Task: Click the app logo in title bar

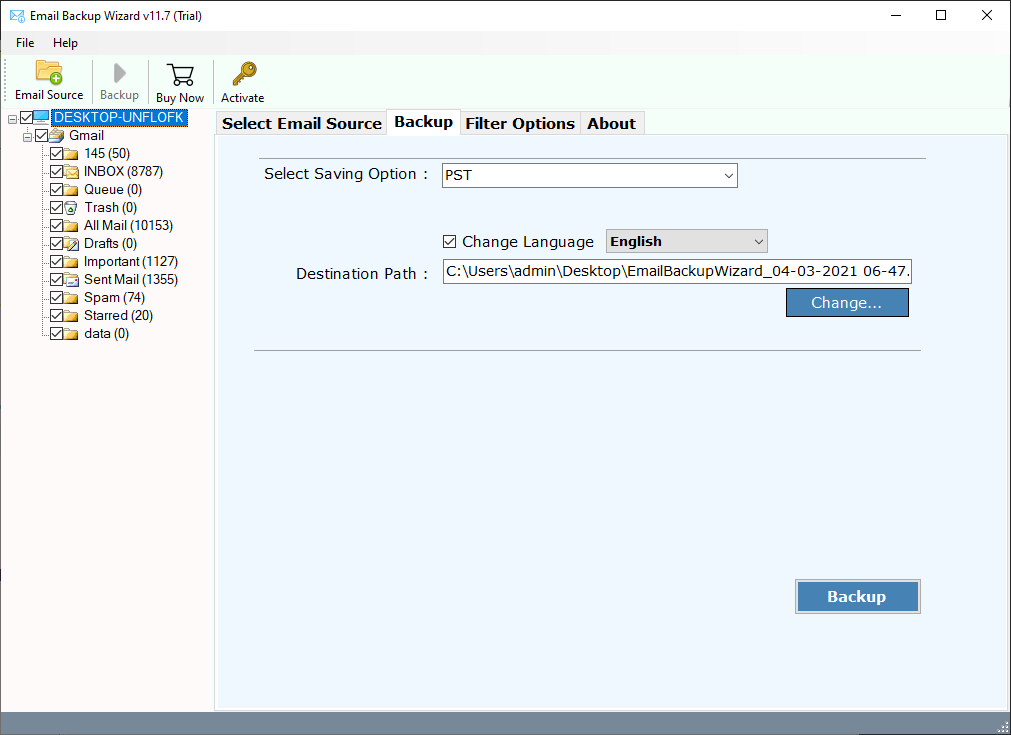Action: point(17,15)
